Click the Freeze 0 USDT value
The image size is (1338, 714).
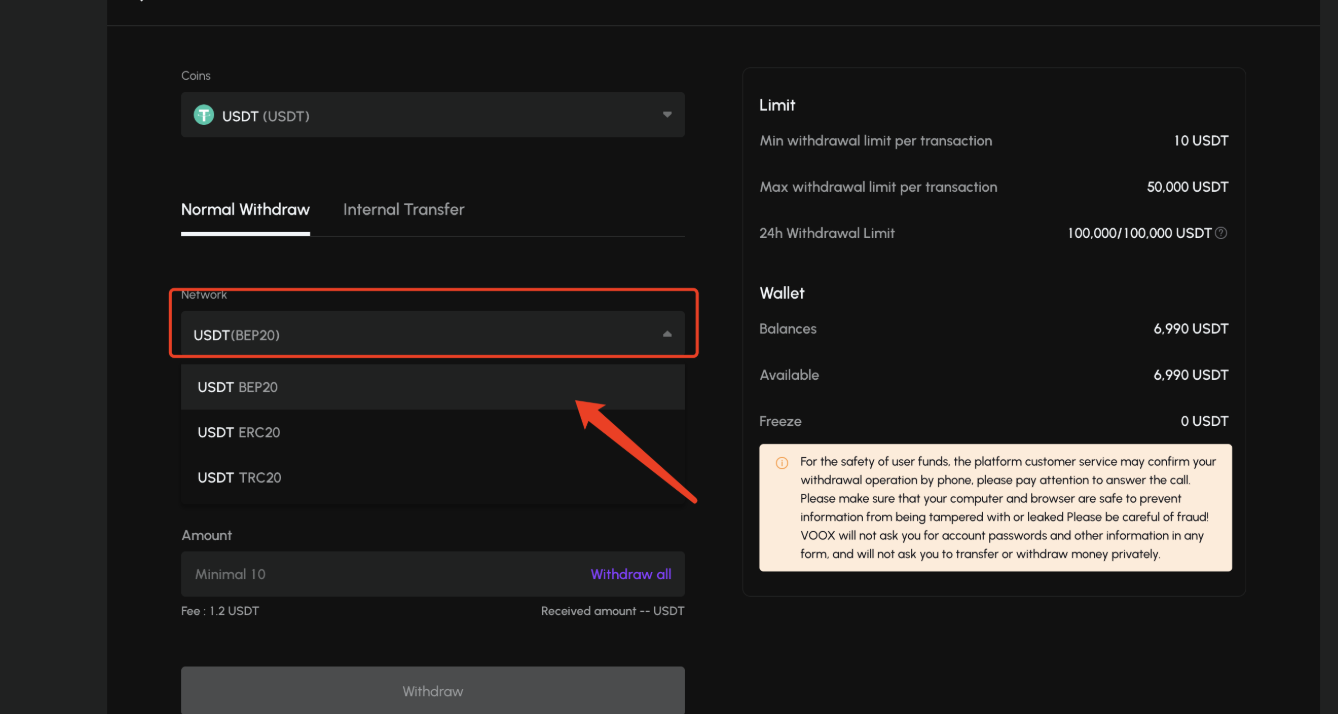[x=1205, y=421]
